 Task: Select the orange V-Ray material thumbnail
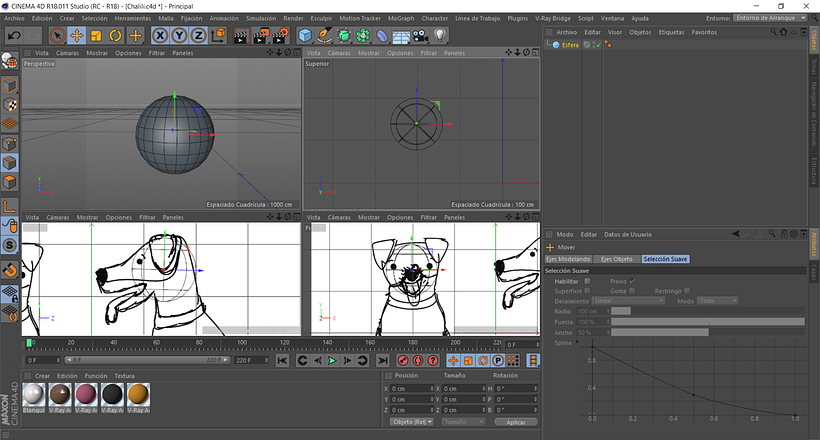coord(138,395)
